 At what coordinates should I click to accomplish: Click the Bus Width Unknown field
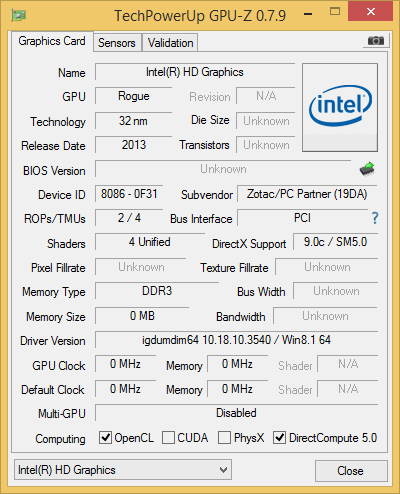click(336, 291)
